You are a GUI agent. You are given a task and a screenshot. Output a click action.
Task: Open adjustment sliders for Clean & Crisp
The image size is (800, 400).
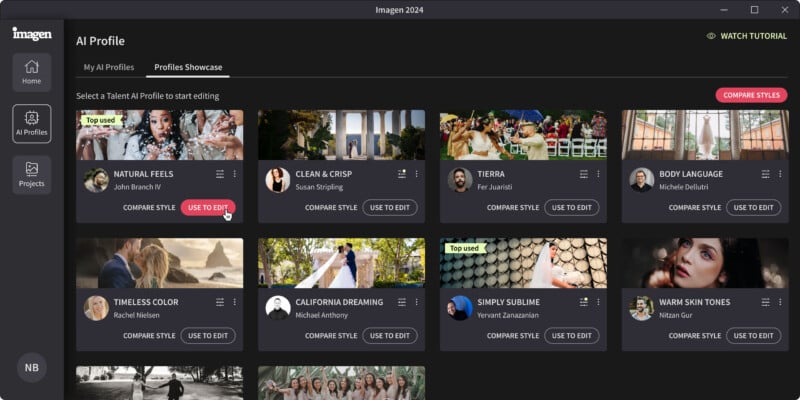point(402,174)
